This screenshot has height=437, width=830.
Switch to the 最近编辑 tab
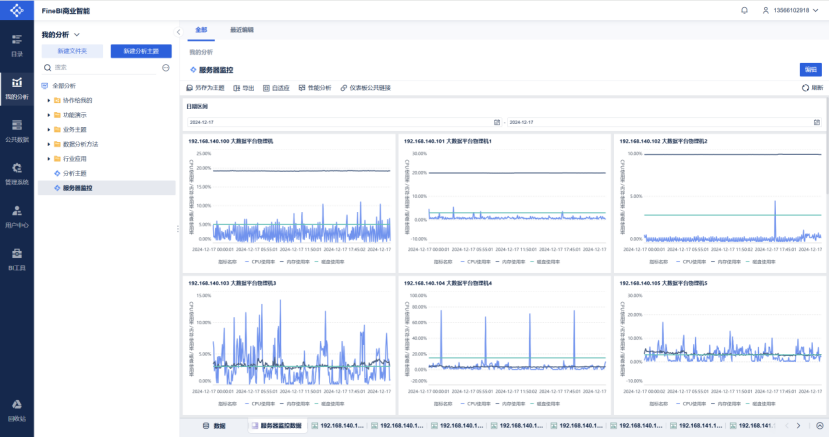point(241,30)
